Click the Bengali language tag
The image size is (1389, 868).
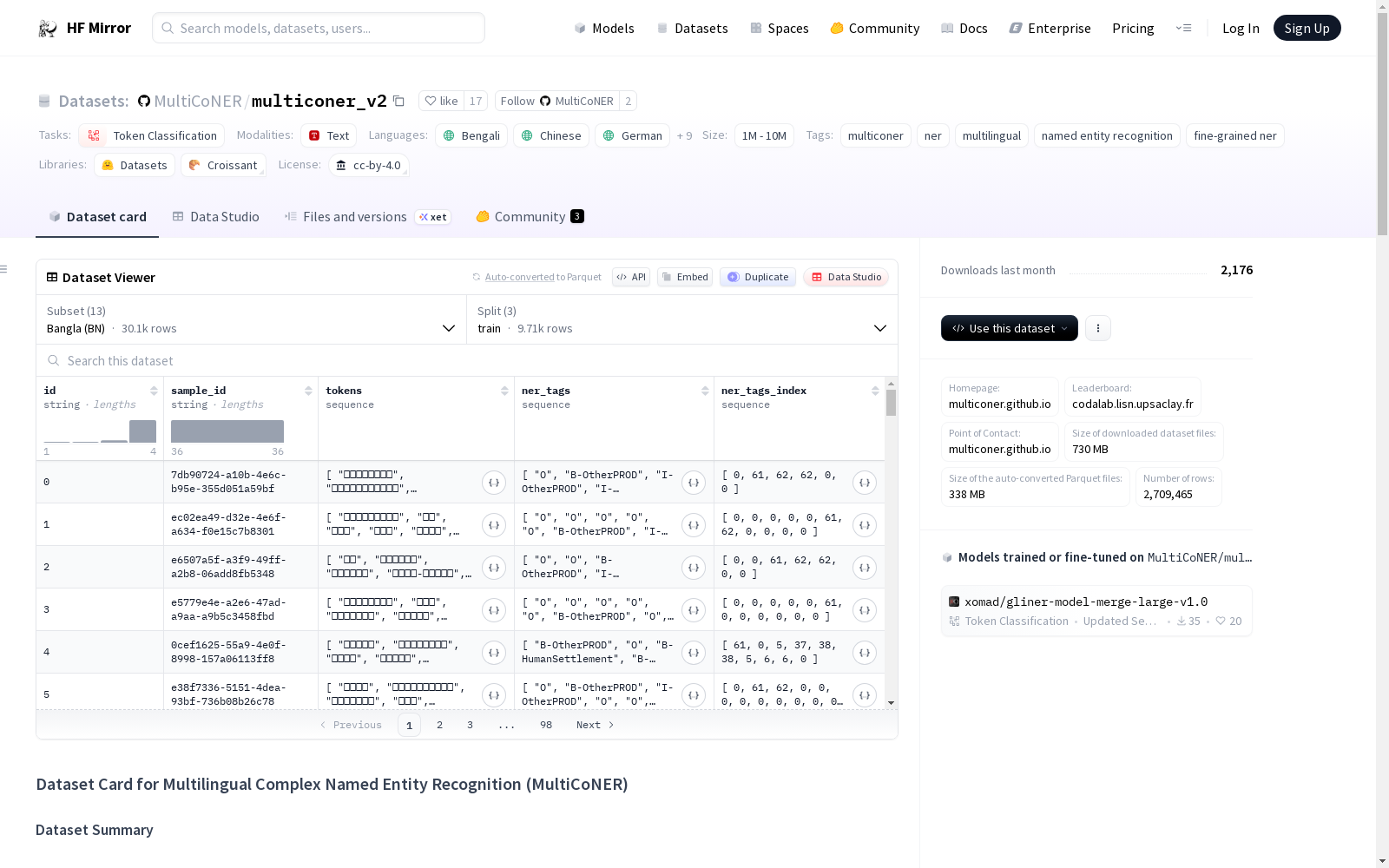tap(471, 135)
